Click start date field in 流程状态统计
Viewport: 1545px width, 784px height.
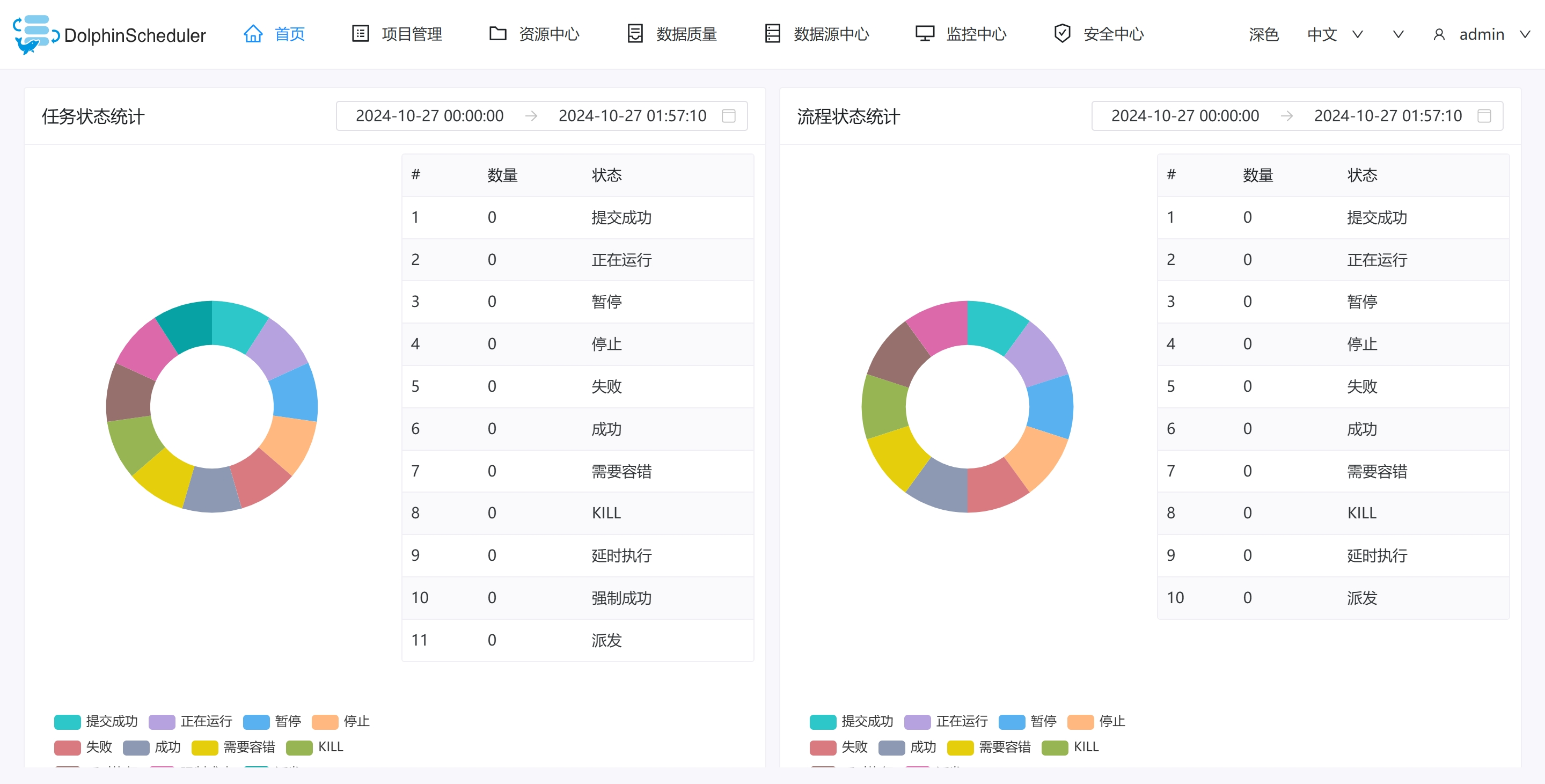pyautogui.click(x=1184, y=116)
